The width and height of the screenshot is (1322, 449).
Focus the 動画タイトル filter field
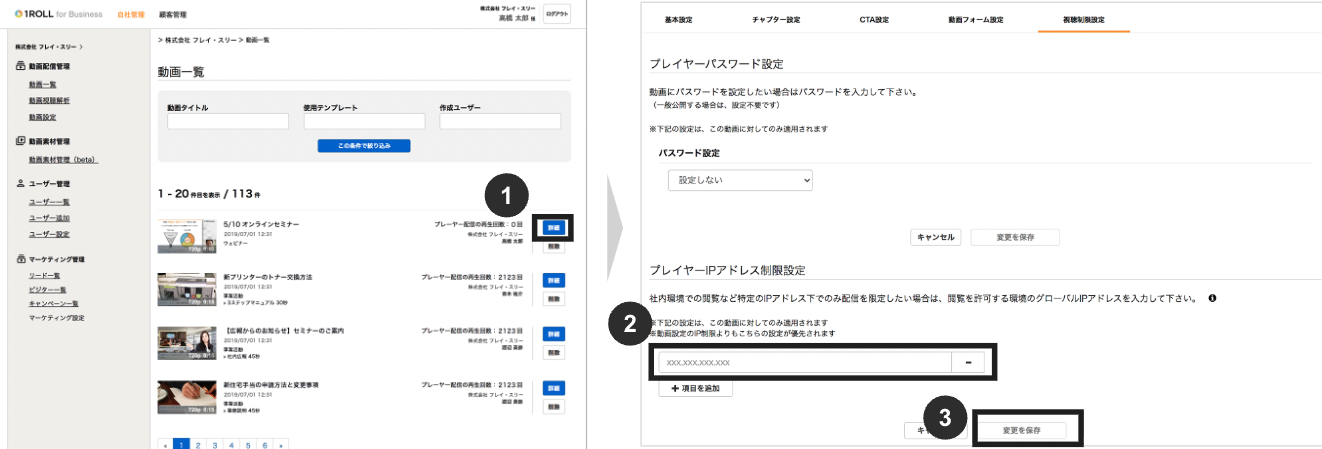228,121
